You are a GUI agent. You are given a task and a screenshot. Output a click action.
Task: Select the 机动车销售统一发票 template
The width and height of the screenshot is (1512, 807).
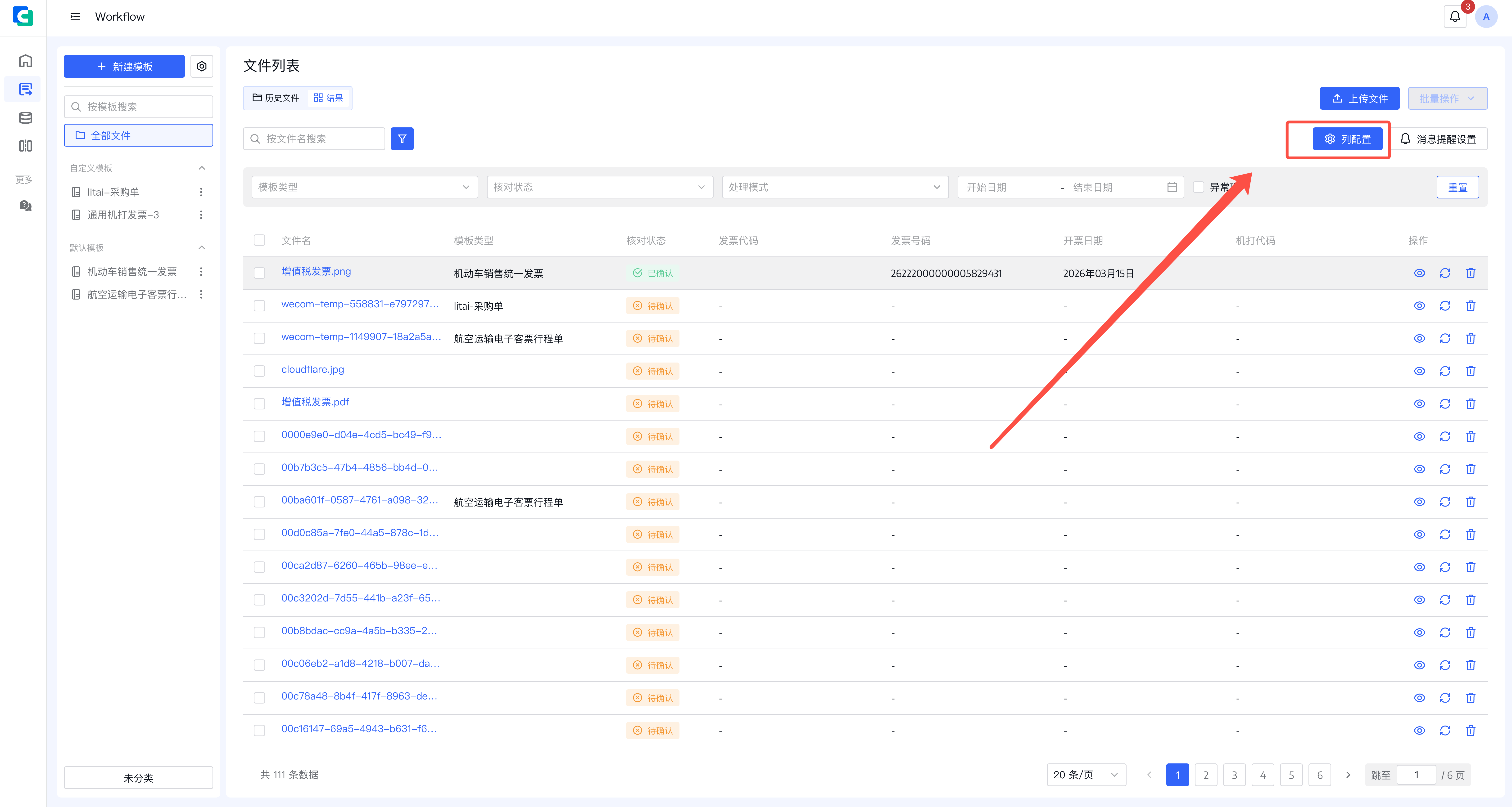click(x=132, y=272)
